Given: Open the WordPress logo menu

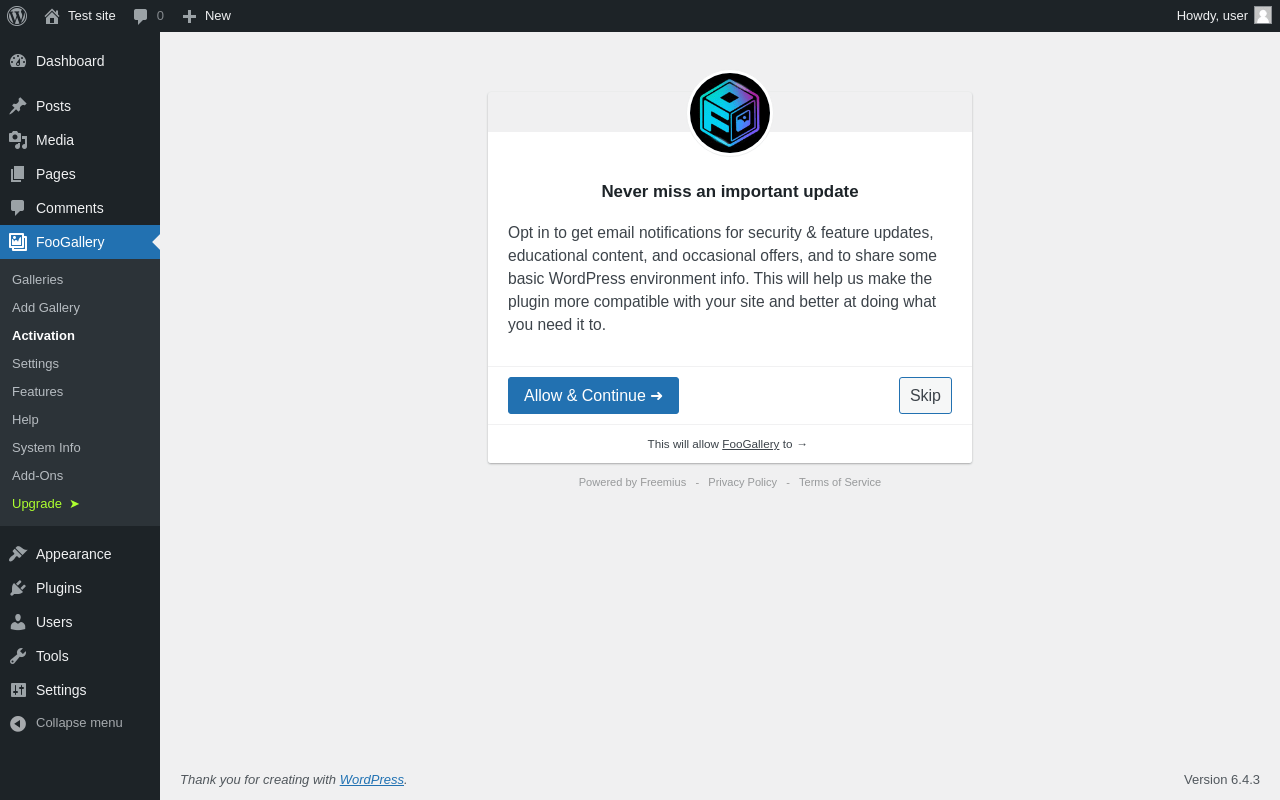Looking at the screenshot, I should click(17, 16).
